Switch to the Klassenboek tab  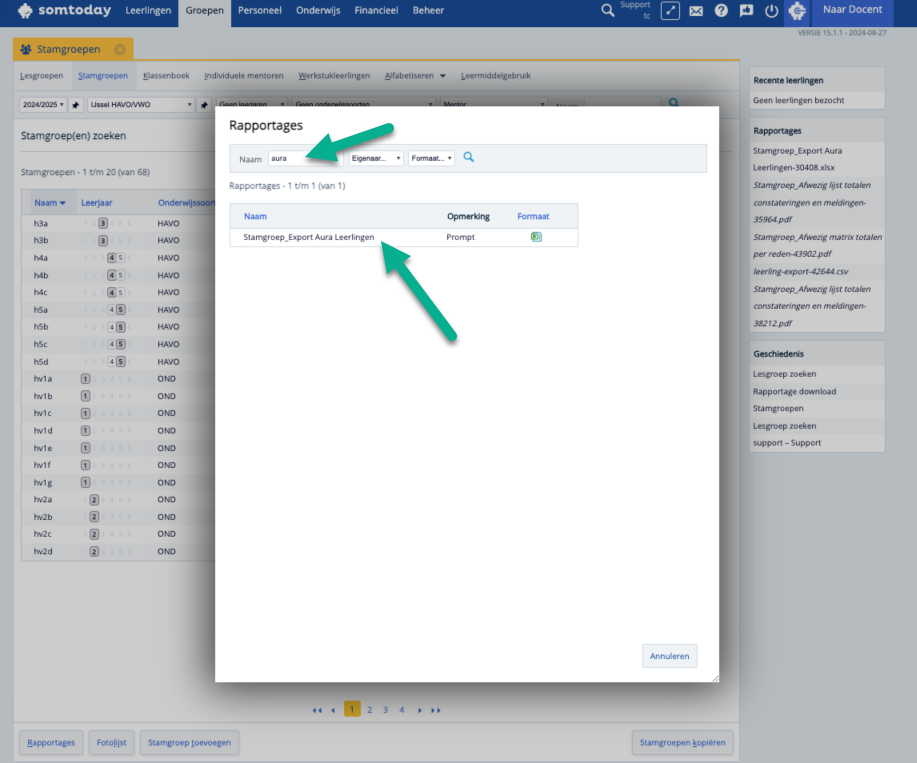[166, 76]
